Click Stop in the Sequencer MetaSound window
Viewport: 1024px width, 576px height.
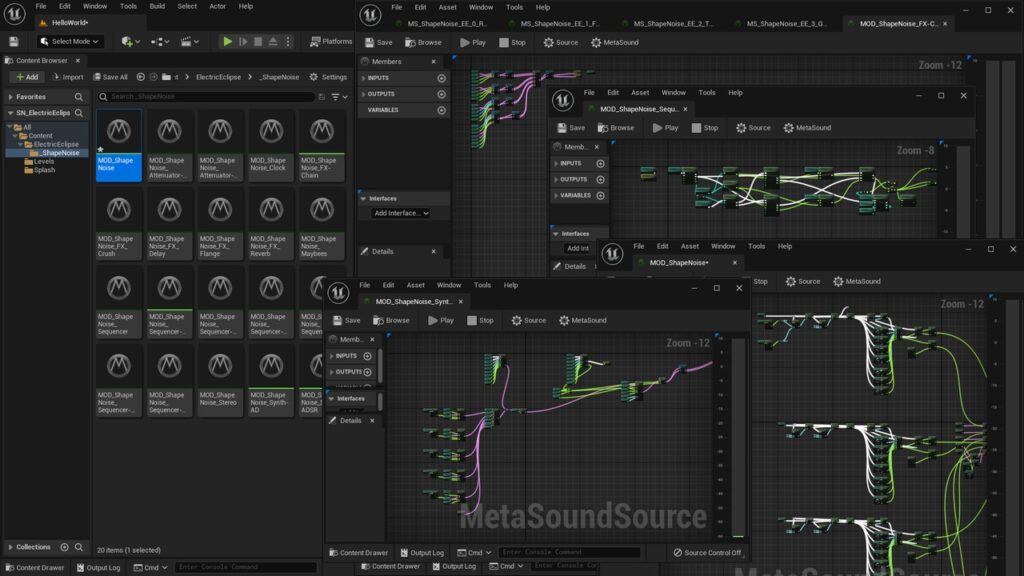point(704,128)
